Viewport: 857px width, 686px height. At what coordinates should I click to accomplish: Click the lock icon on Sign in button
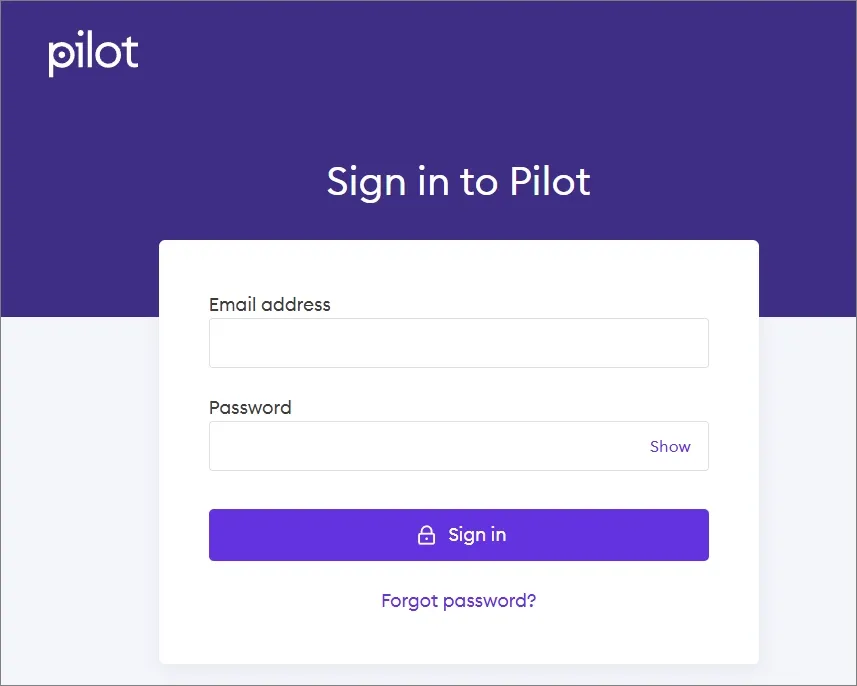426,535
